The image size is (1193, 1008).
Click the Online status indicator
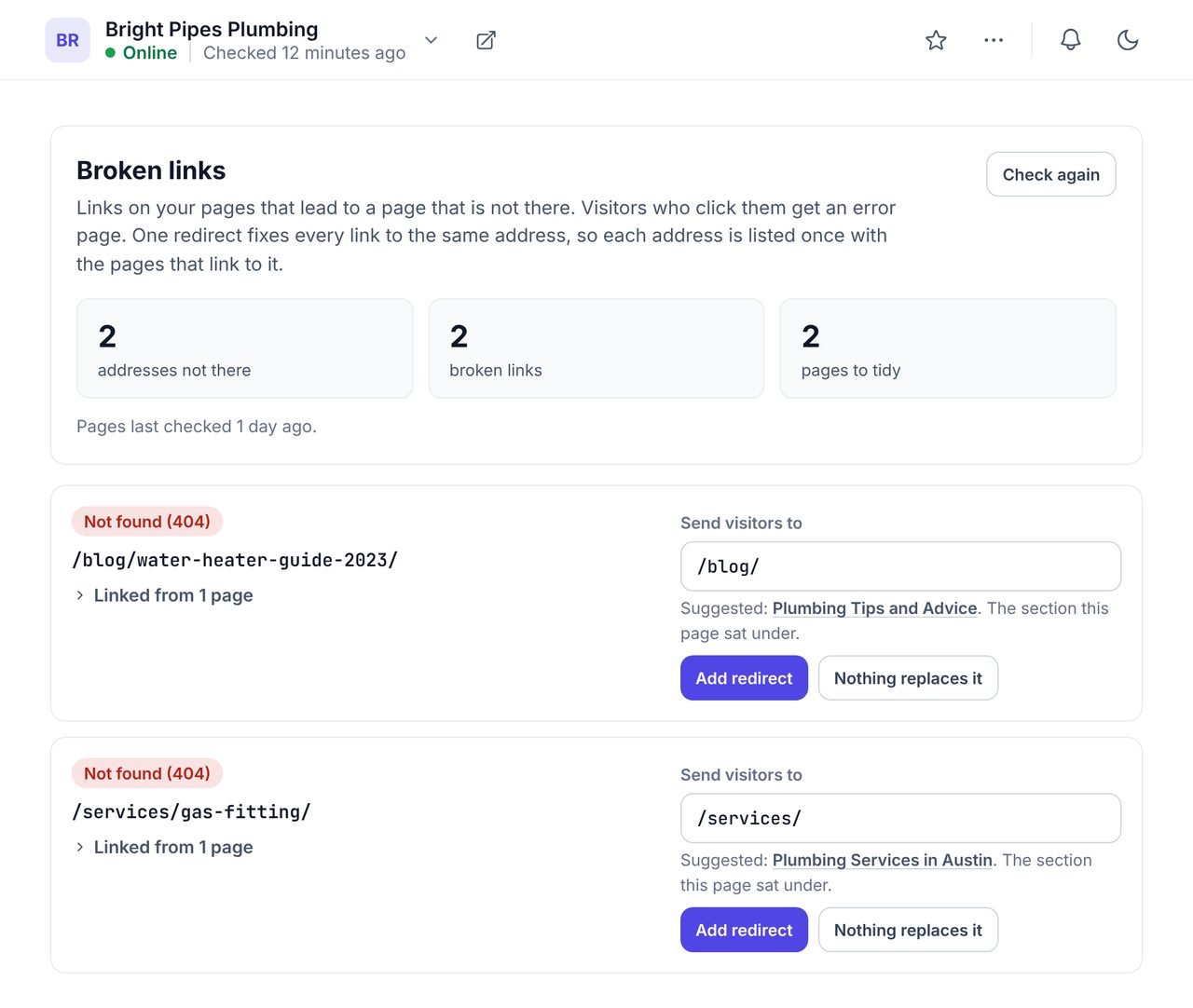tap(141, 53)
